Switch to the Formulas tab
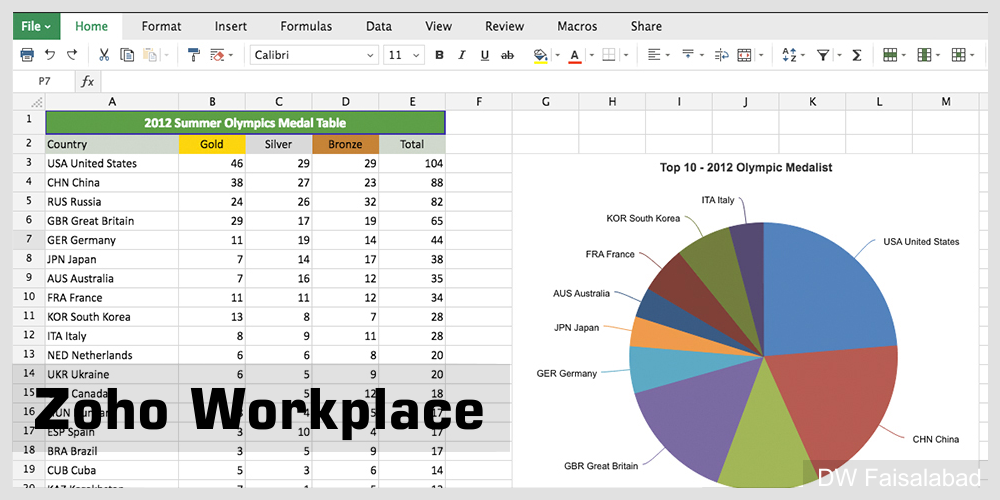This screenshot has width=1000, height=500. (306, 26)
